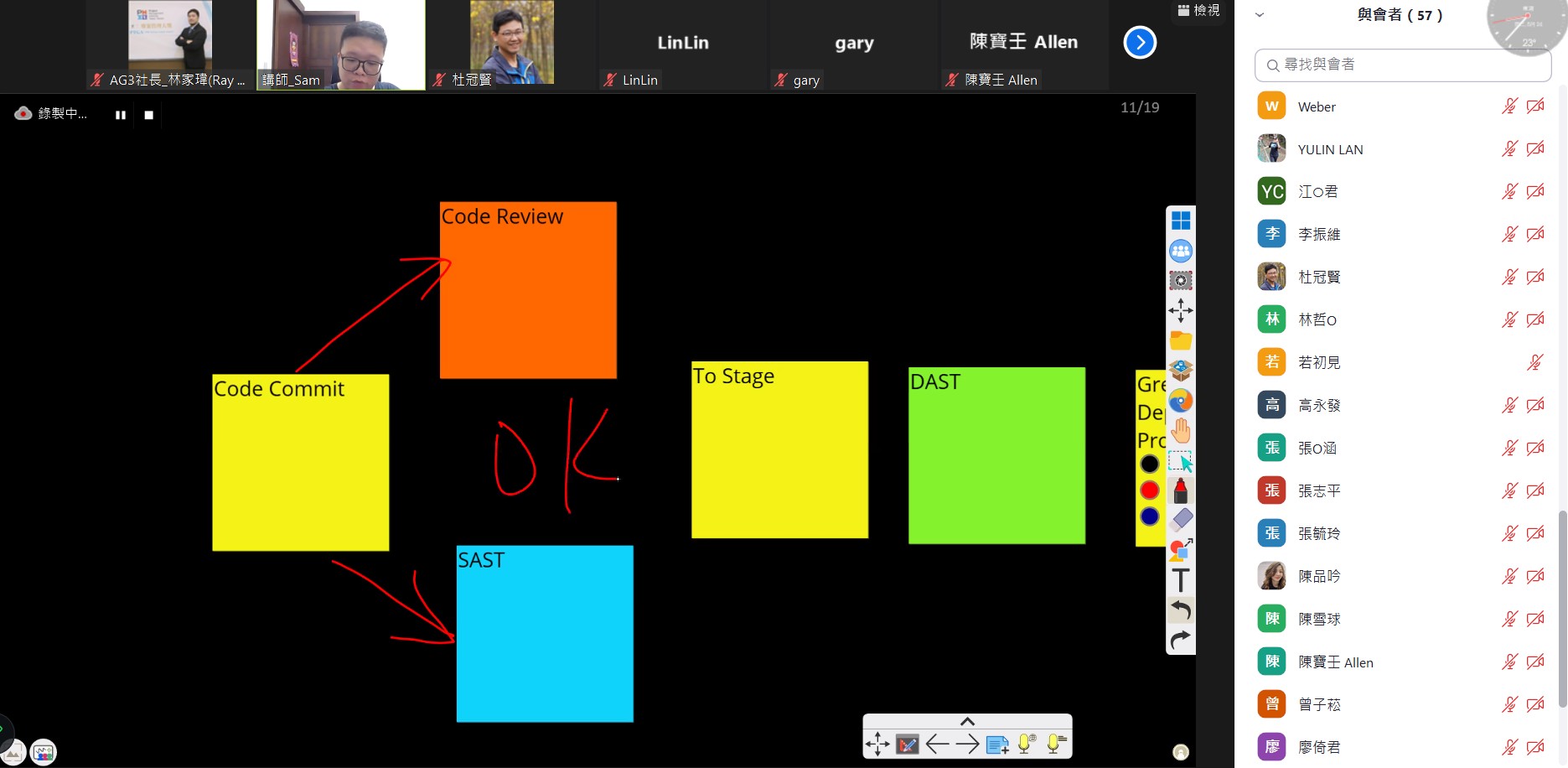
Task: Open the yellow folder icon in toolbar
Action: [x=1181, y=340]
